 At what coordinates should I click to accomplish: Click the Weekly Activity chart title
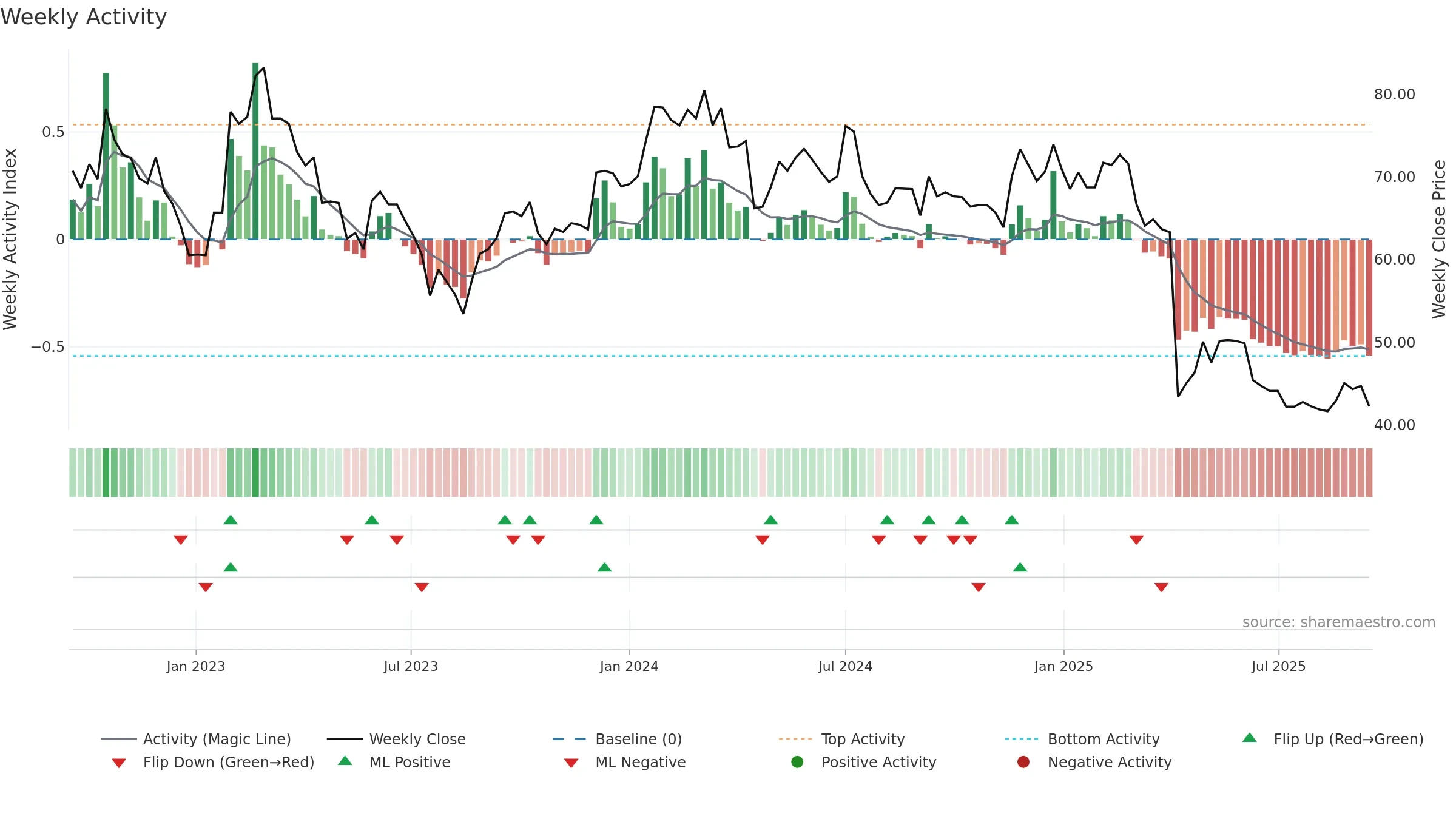tap(84, 17)
